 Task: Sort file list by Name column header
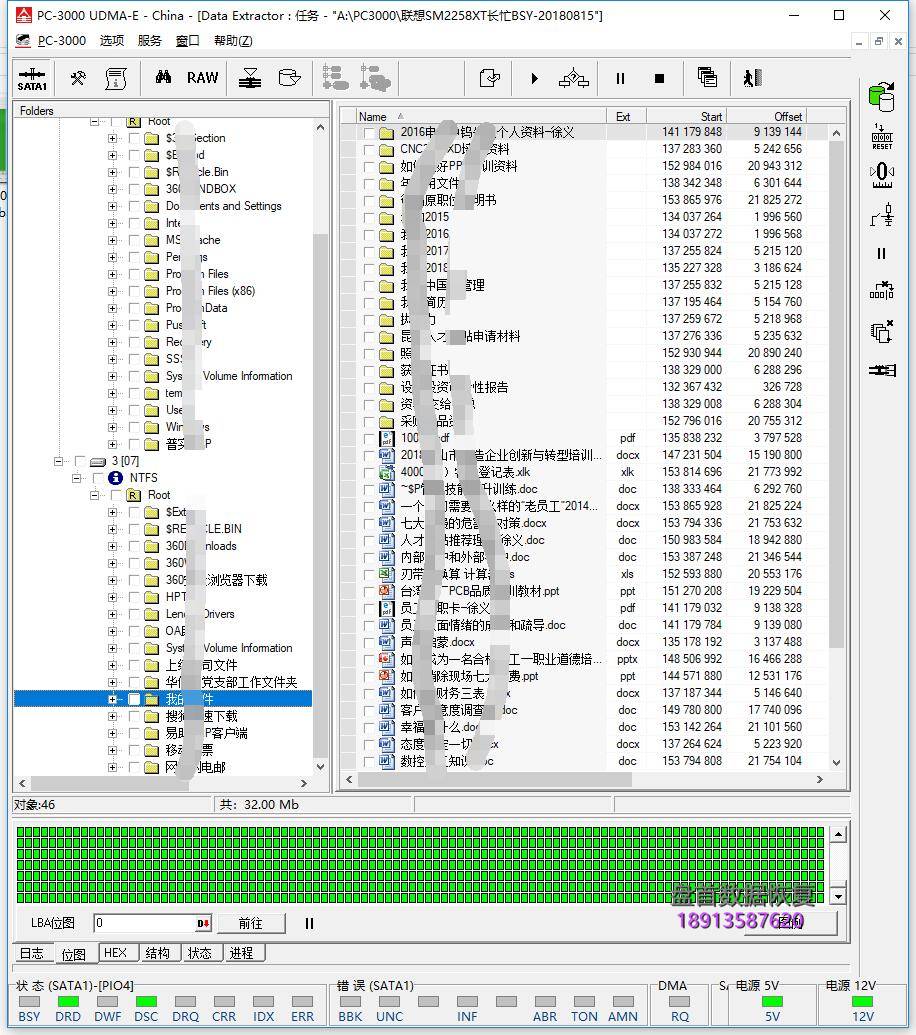(373, 117)
